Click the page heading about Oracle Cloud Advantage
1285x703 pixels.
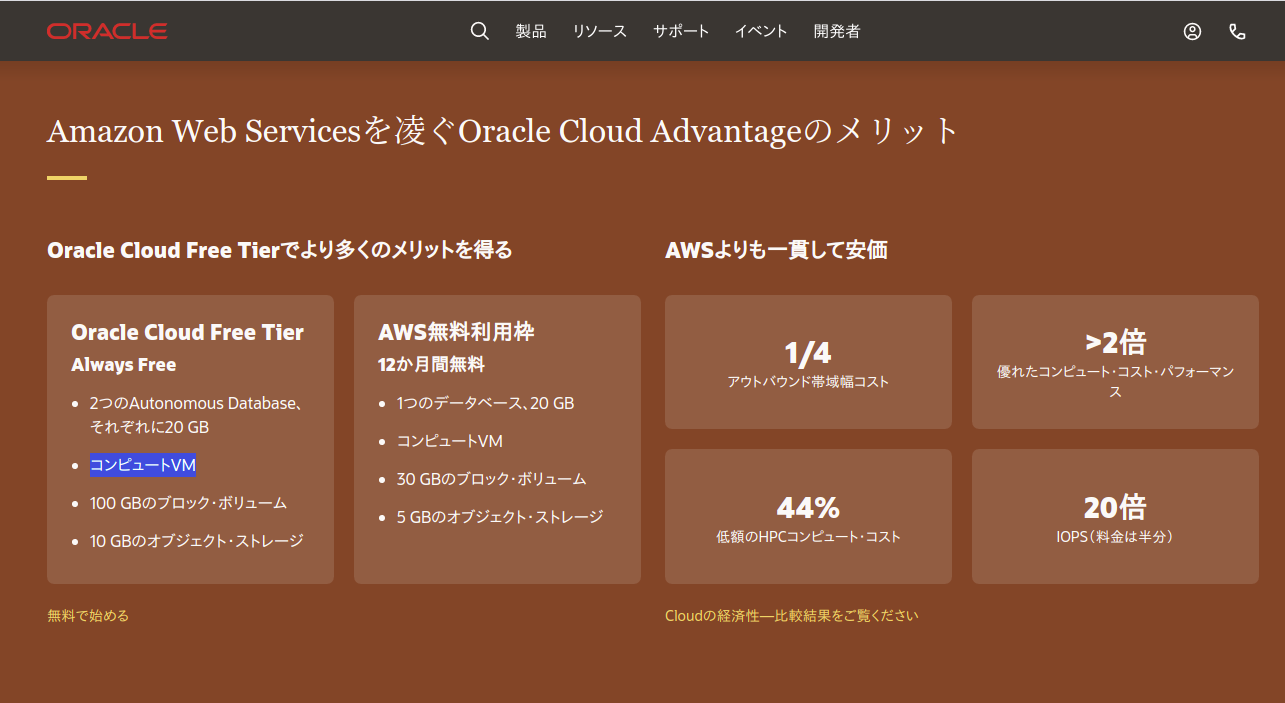pos(502,131)
